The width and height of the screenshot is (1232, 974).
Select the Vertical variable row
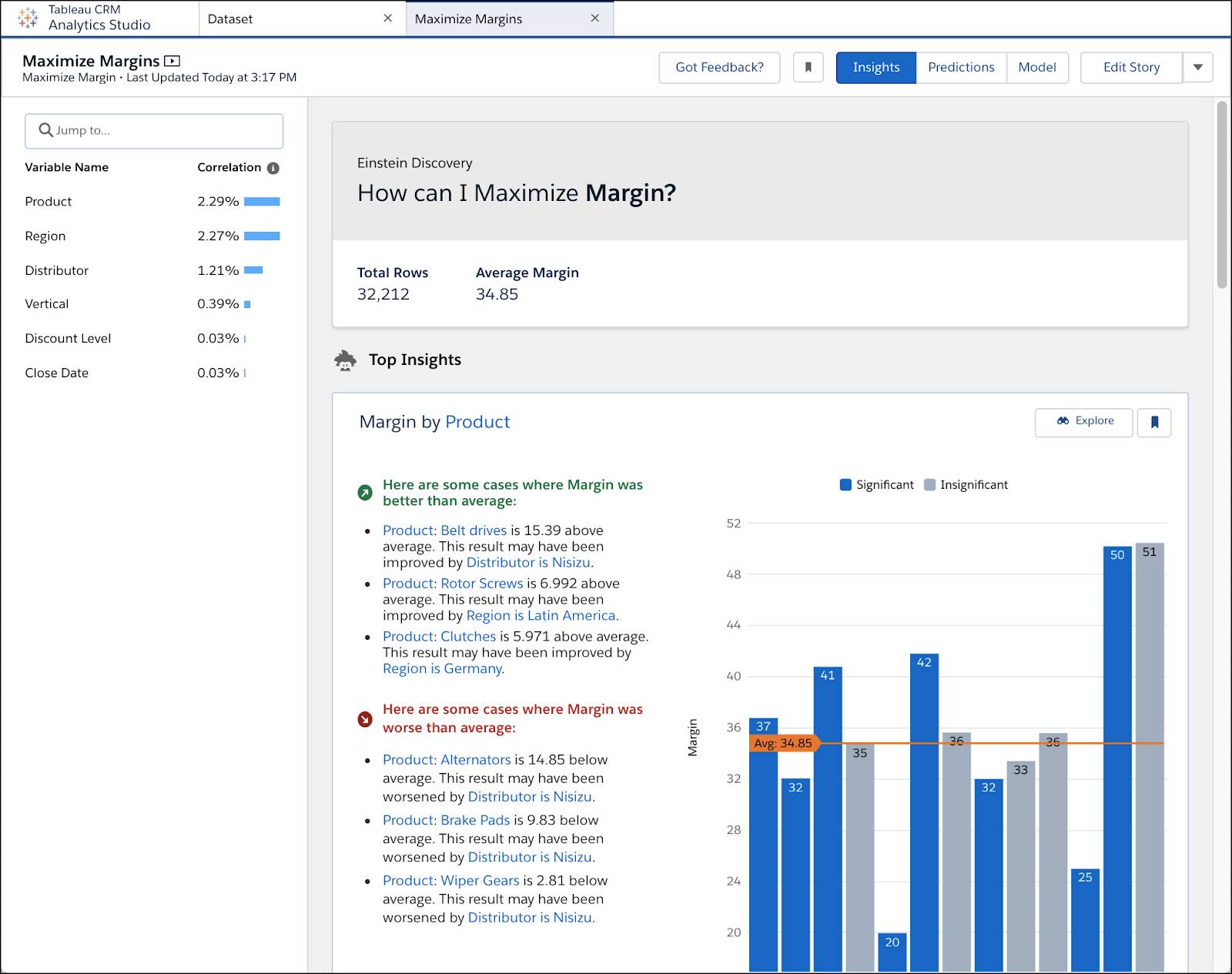click(152, 304)
